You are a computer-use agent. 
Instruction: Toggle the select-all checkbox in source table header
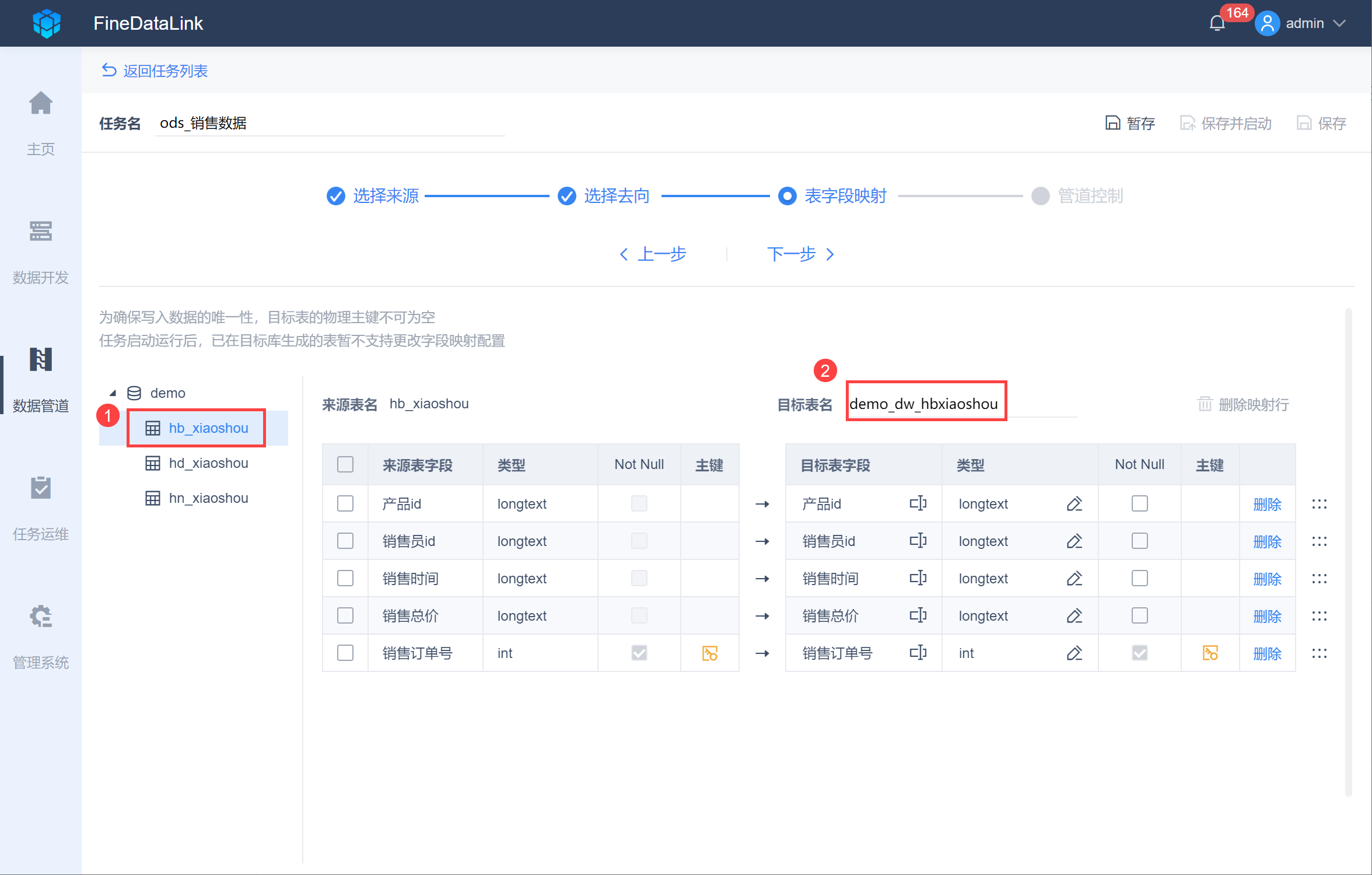click(x=345, y=464)
